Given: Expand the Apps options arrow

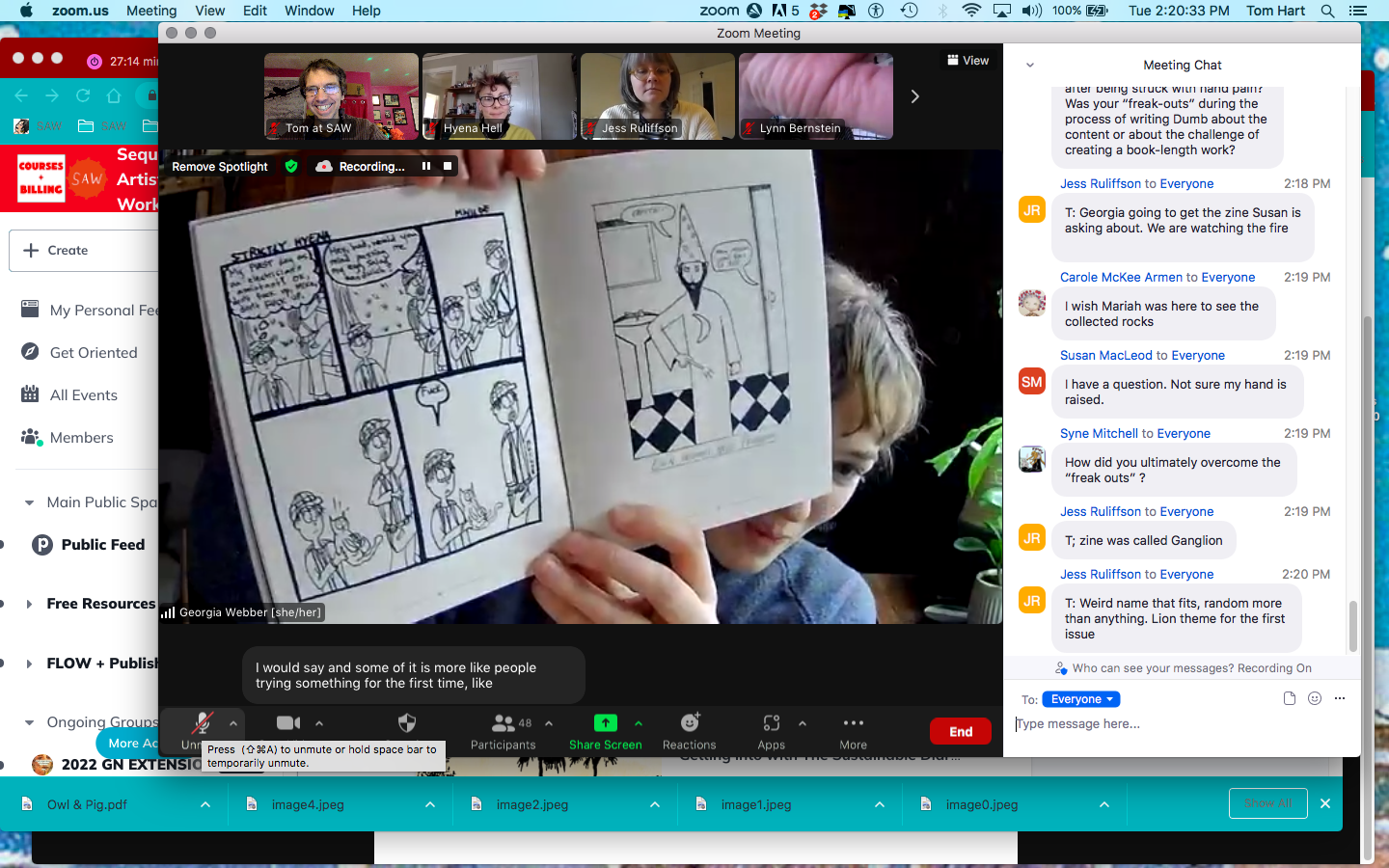Looking at the screenshot, I should click(803, 723).
